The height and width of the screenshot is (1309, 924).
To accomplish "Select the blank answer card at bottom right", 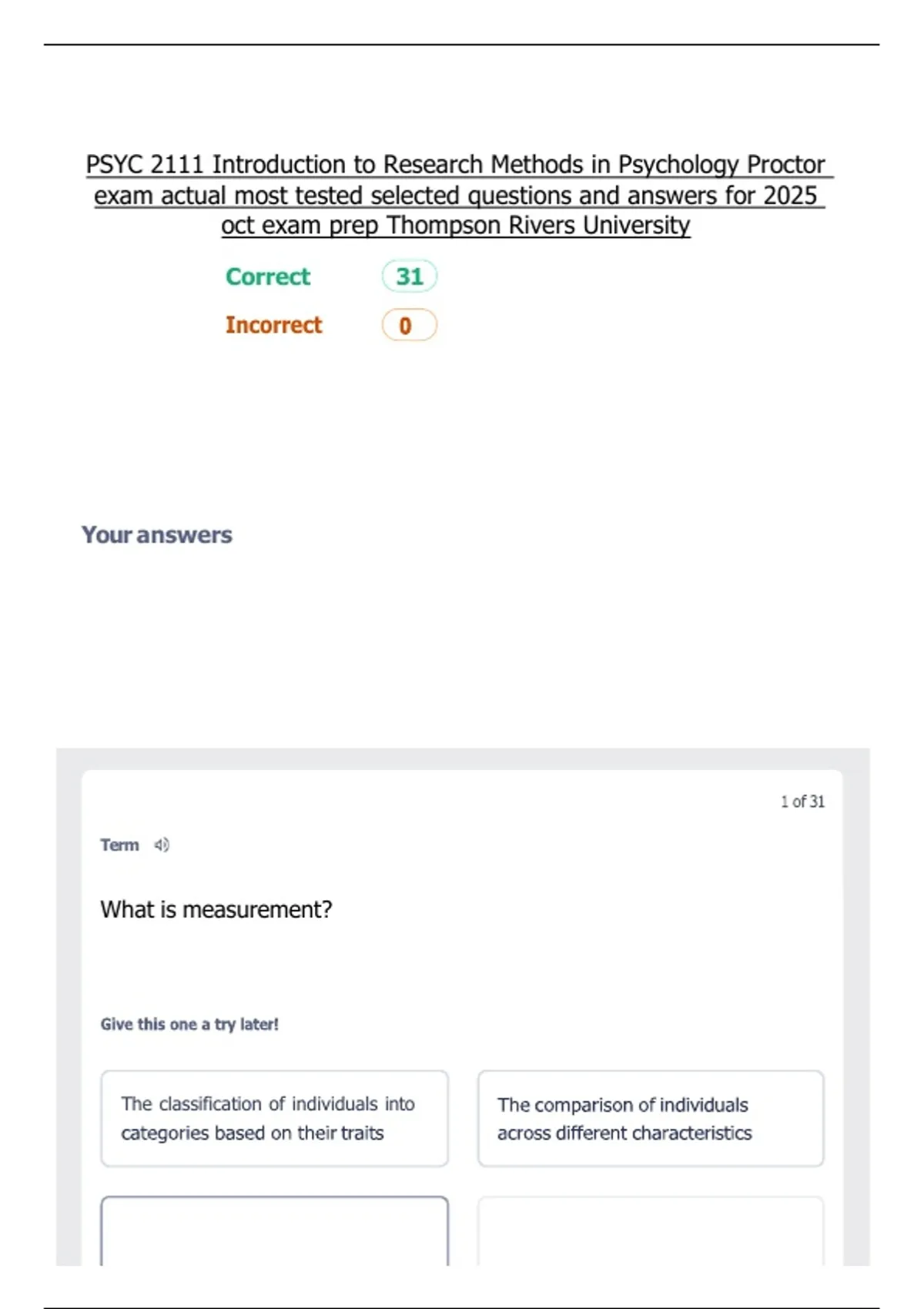I will [x=651, y=1230].
